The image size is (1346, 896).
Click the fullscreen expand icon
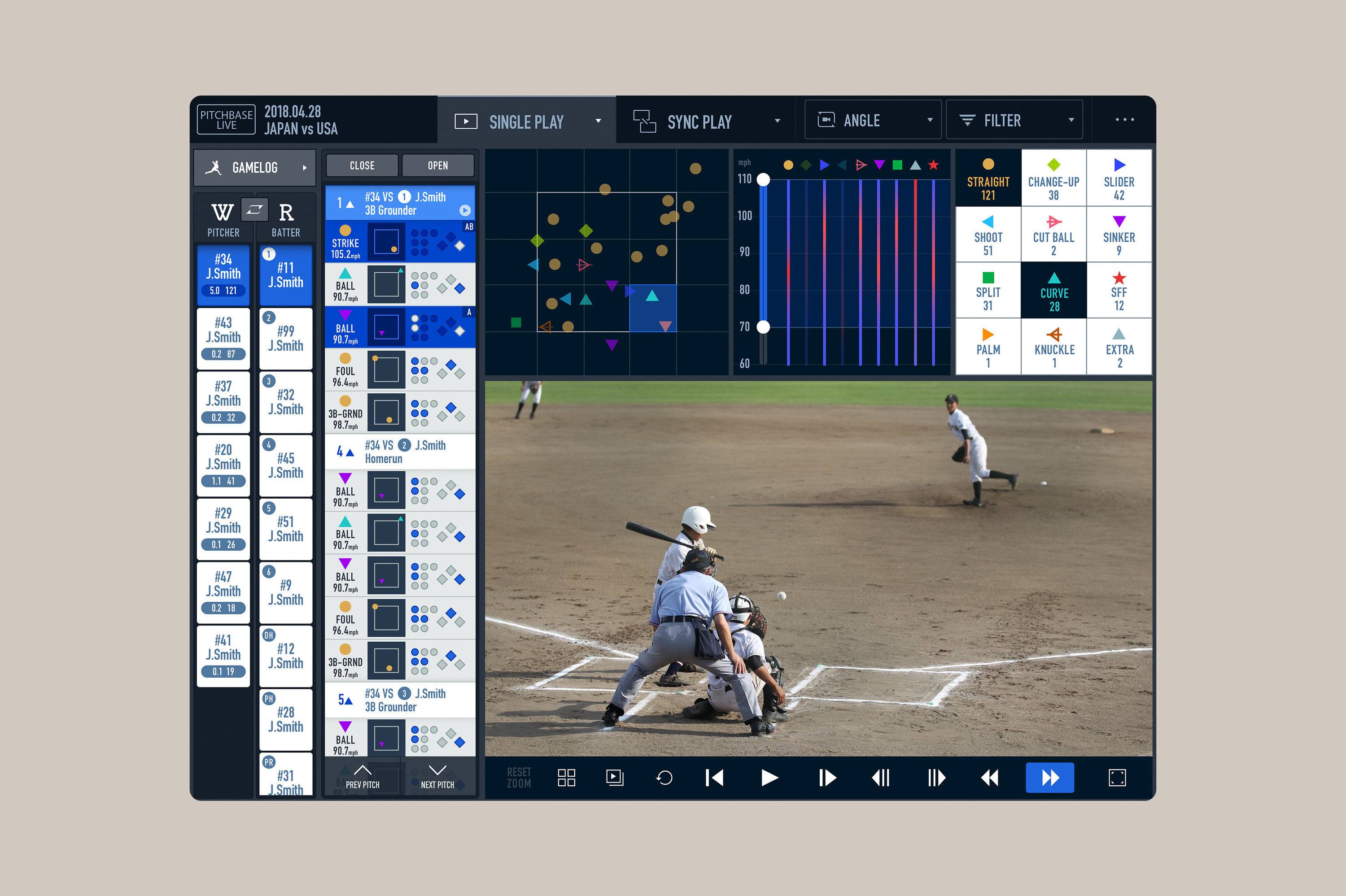click(x=1117, y=778)
